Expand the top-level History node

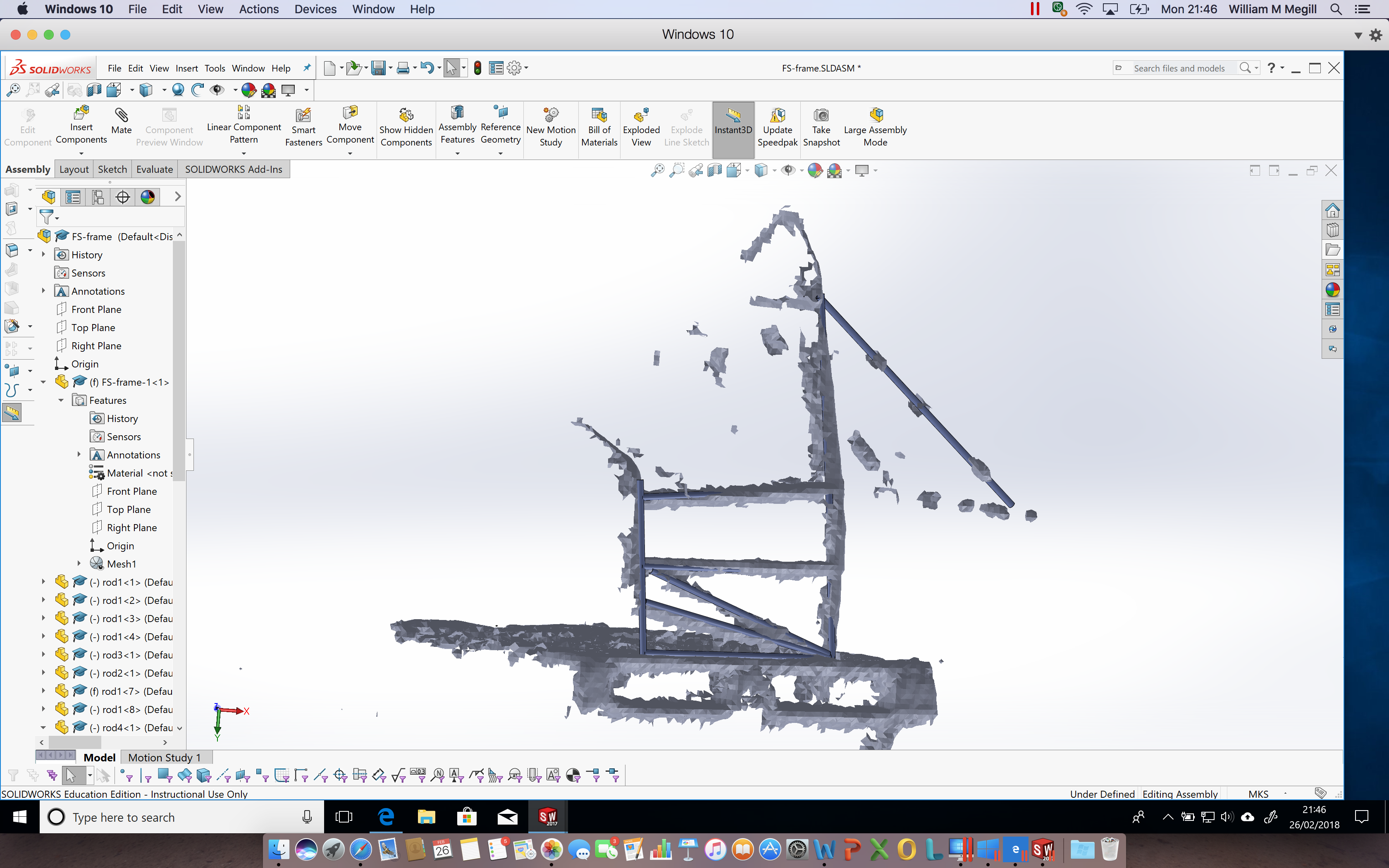[x=43, y=254]
